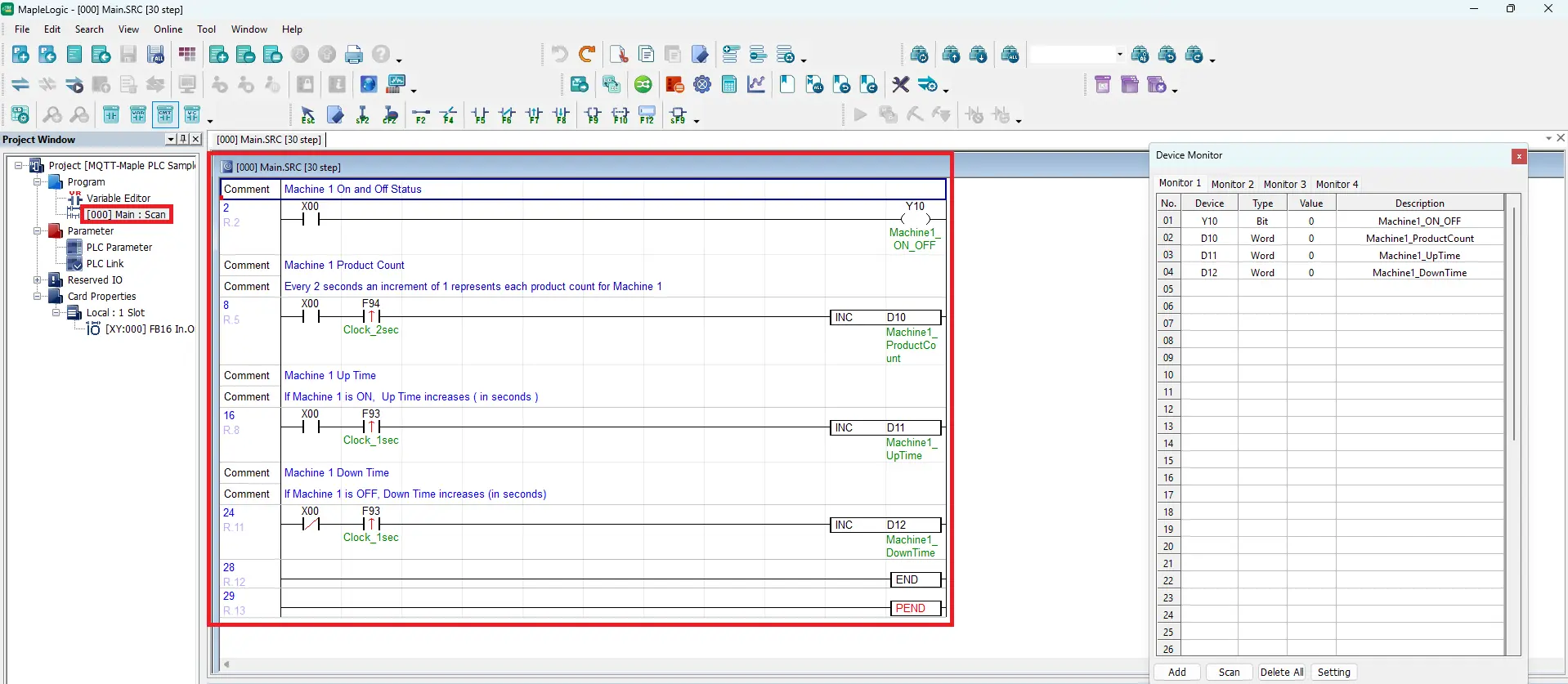Click the crossed wrench tools icon
The image size is (1568, 684).
(900, 84)
